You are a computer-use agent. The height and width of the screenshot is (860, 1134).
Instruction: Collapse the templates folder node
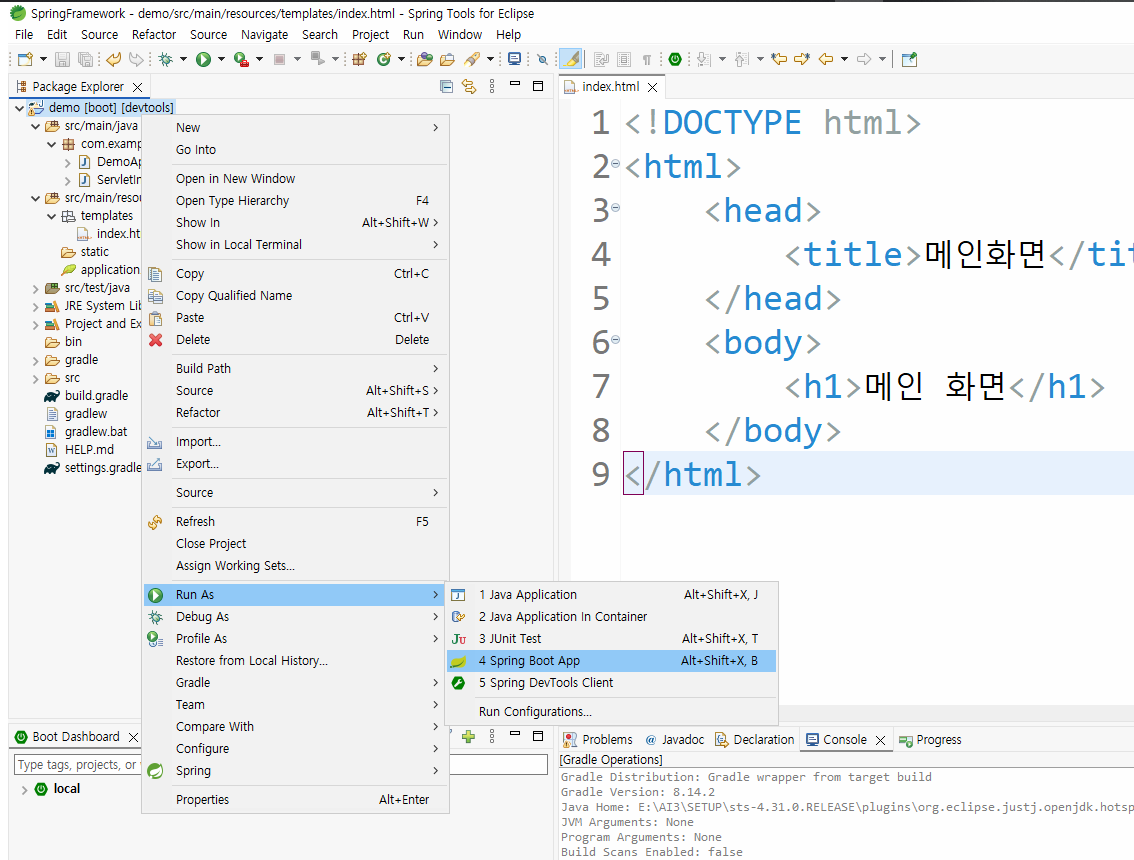point(51,216)
